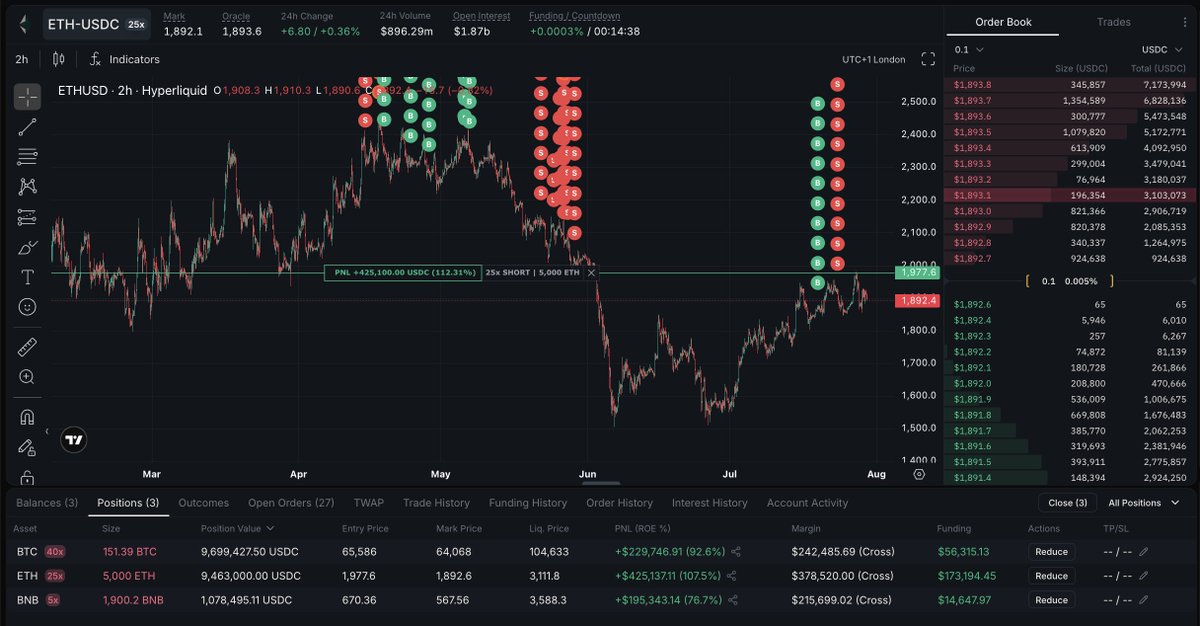Open the Funding History tab
The width and height of the screenshot is (1200, 626).
click(528, 503)
